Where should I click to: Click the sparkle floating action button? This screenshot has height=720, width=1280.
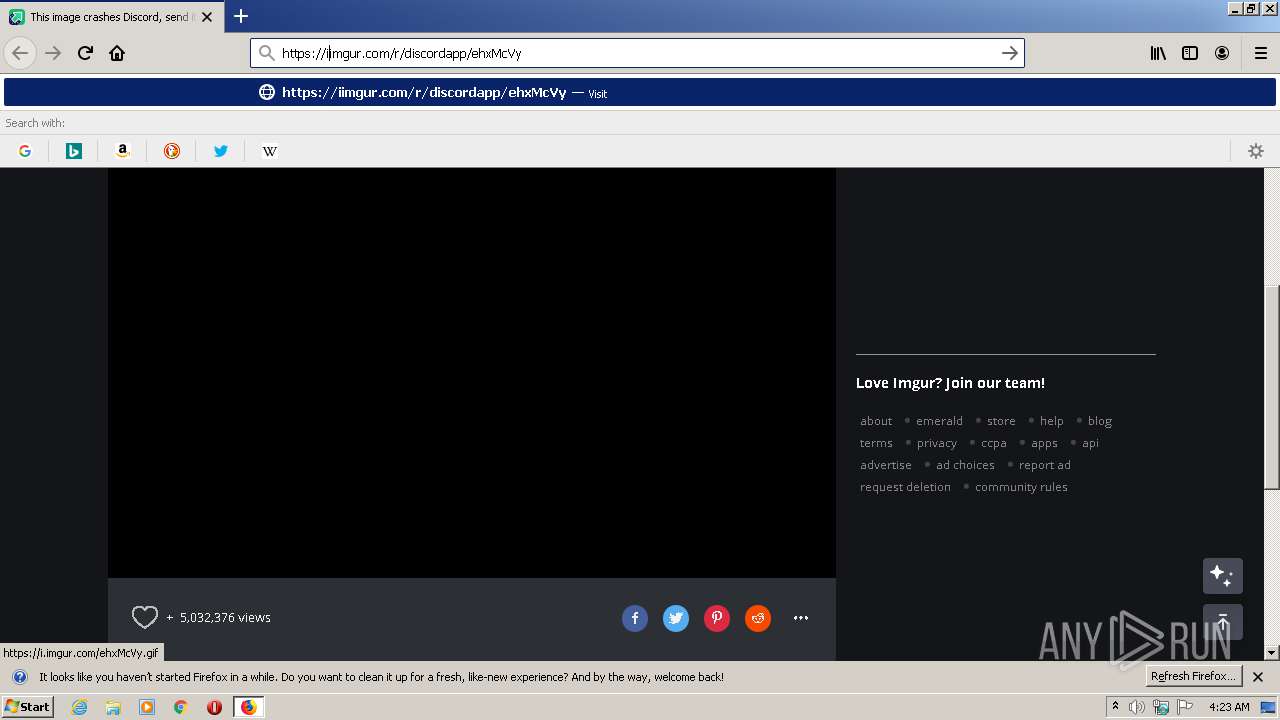coord(1222,576)
